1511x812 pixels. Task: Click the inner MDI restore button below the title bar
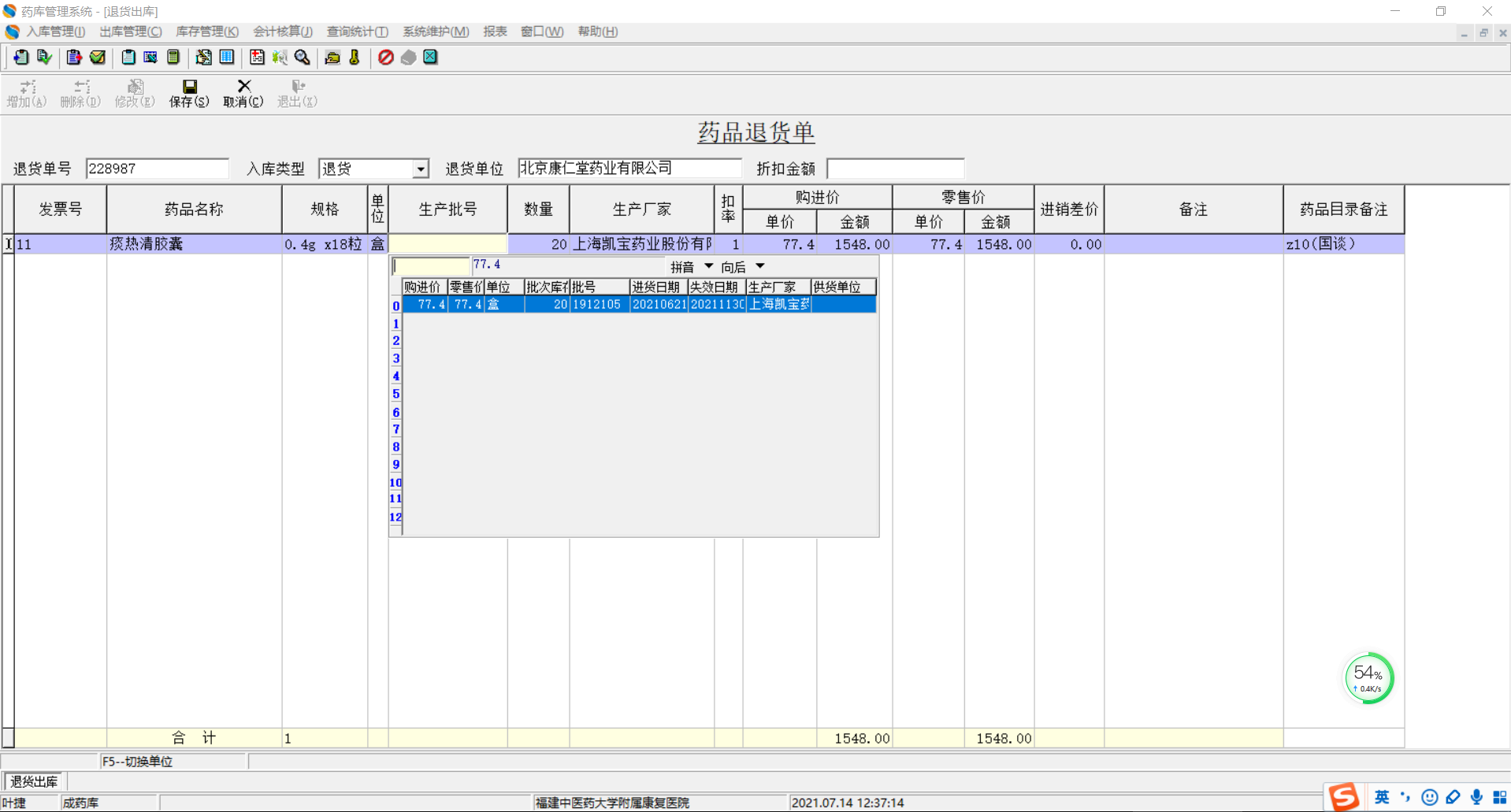(x=1483, y=33)
